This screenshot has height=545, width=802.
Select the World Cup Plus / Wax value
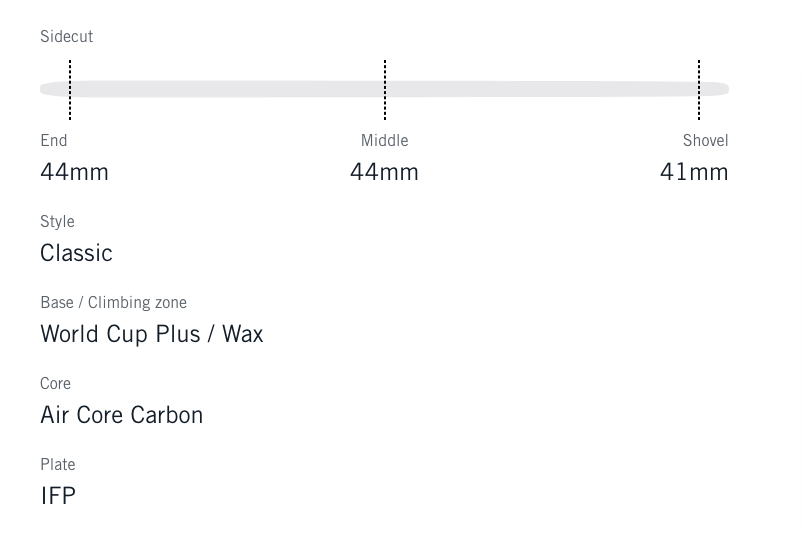(151, 334)
